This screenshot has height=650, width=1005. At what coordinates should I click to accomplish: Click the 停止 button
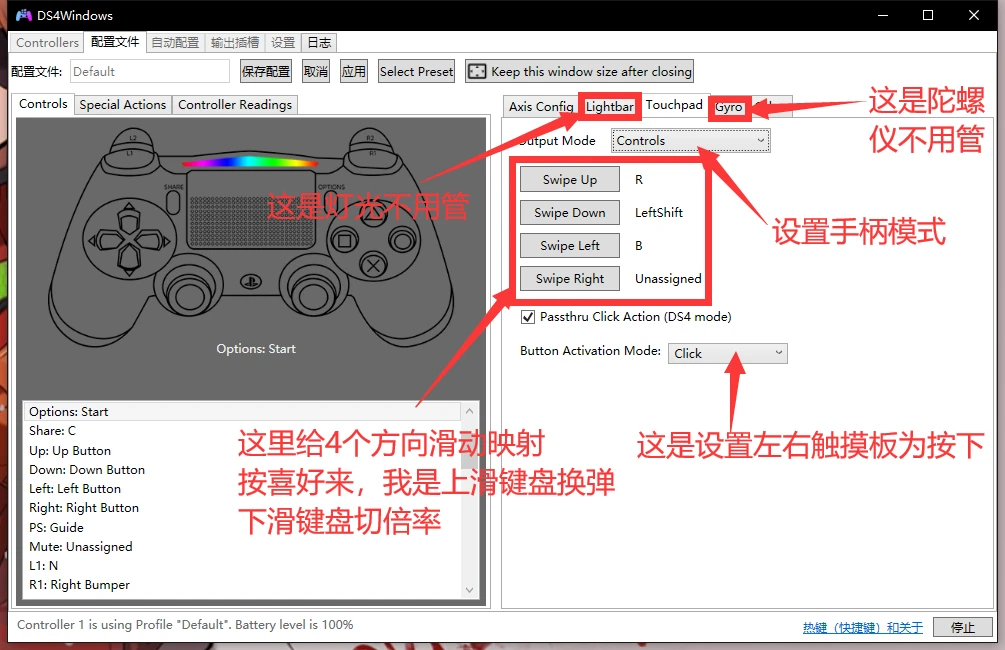963,628
